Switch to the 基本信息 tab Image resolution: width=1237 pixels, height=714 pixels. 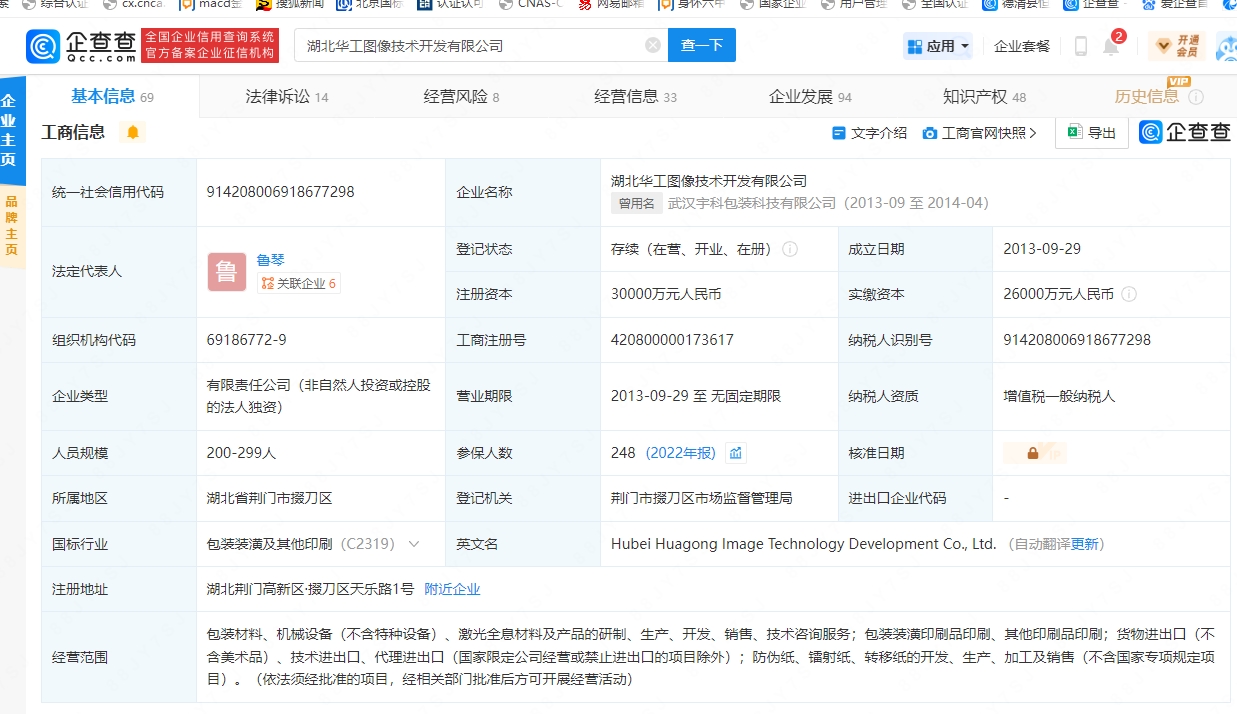pos(112,96)
